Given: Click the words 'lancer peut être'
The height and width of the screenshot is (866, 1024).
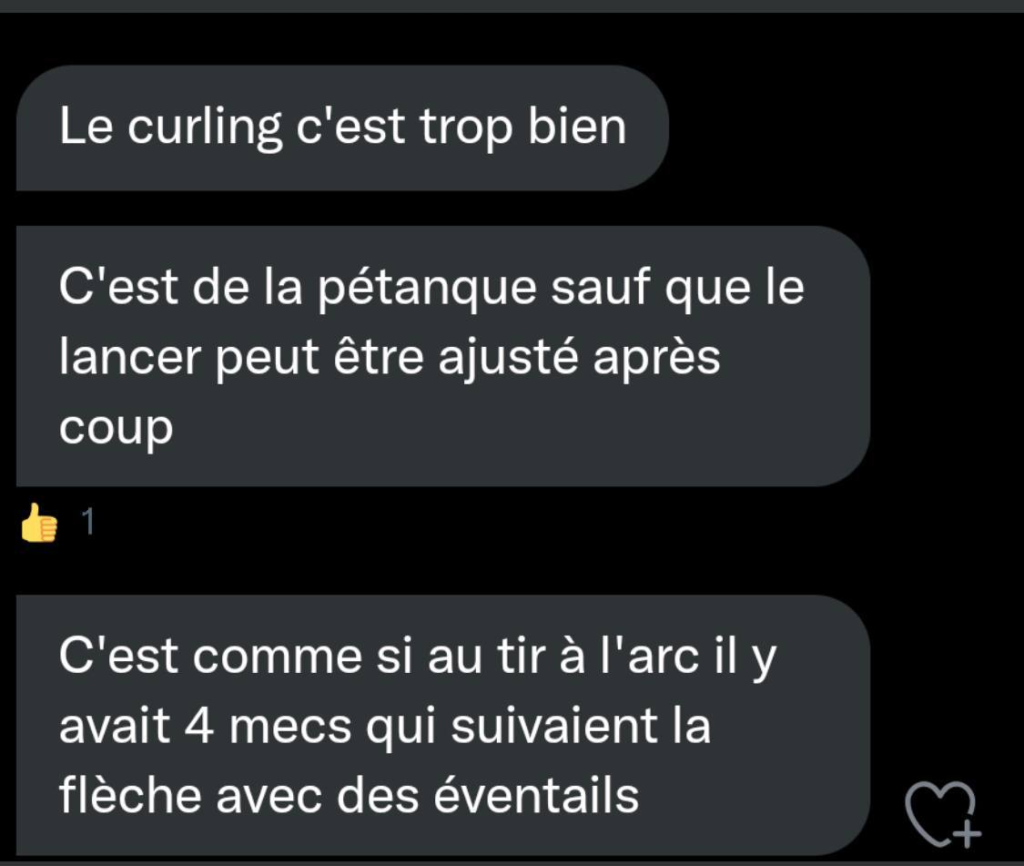Looking at the screenshot, I should (242, 359).
